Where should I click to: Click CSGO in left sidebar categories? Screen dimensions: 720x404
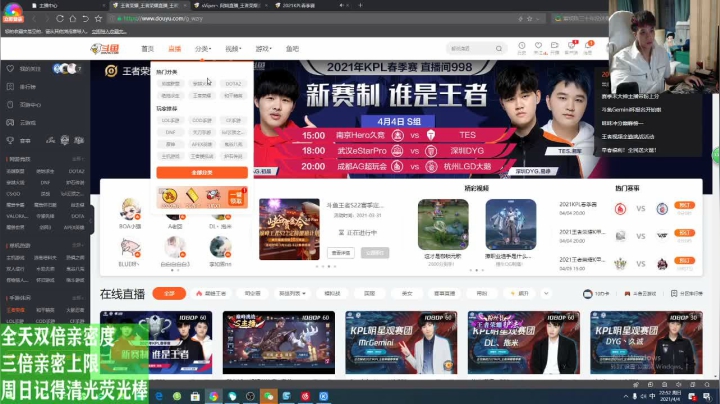tap(13, 194)
